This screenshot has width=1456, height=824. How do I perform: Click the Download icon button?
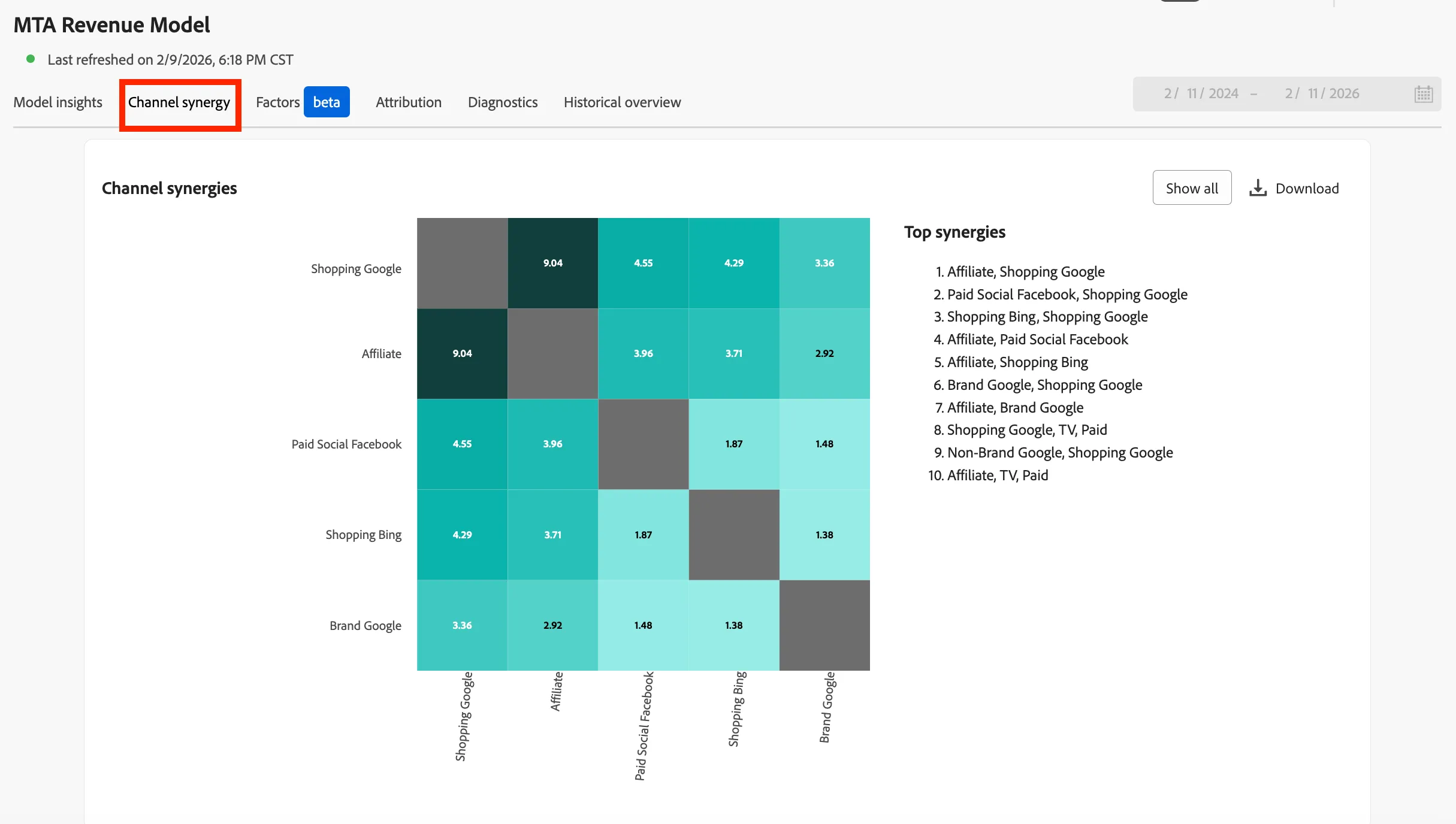(x=1294, y=188)
